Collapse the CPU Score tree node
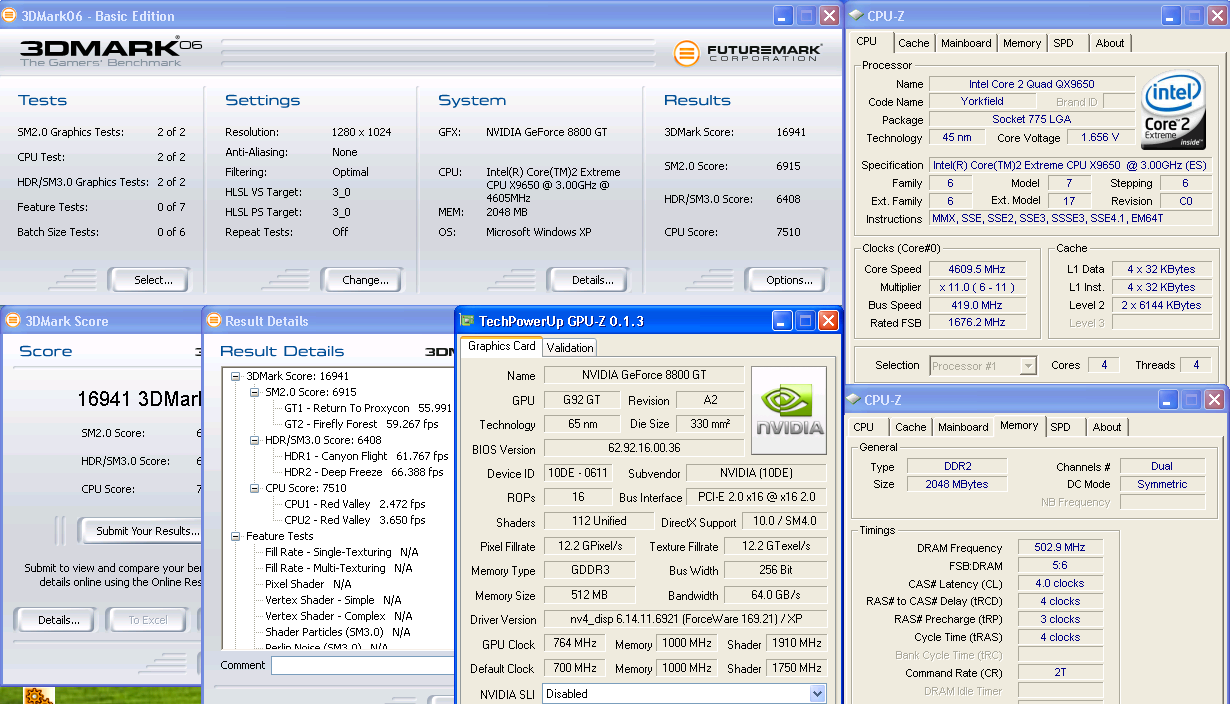The height and width of the screenshot is (704, 1230). (x=254, y=489)
